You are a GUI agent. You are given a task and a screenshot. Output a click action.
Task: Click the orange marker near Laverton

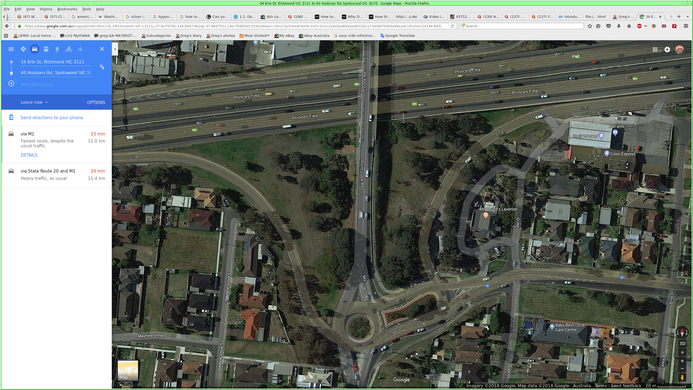coord(486,215)
